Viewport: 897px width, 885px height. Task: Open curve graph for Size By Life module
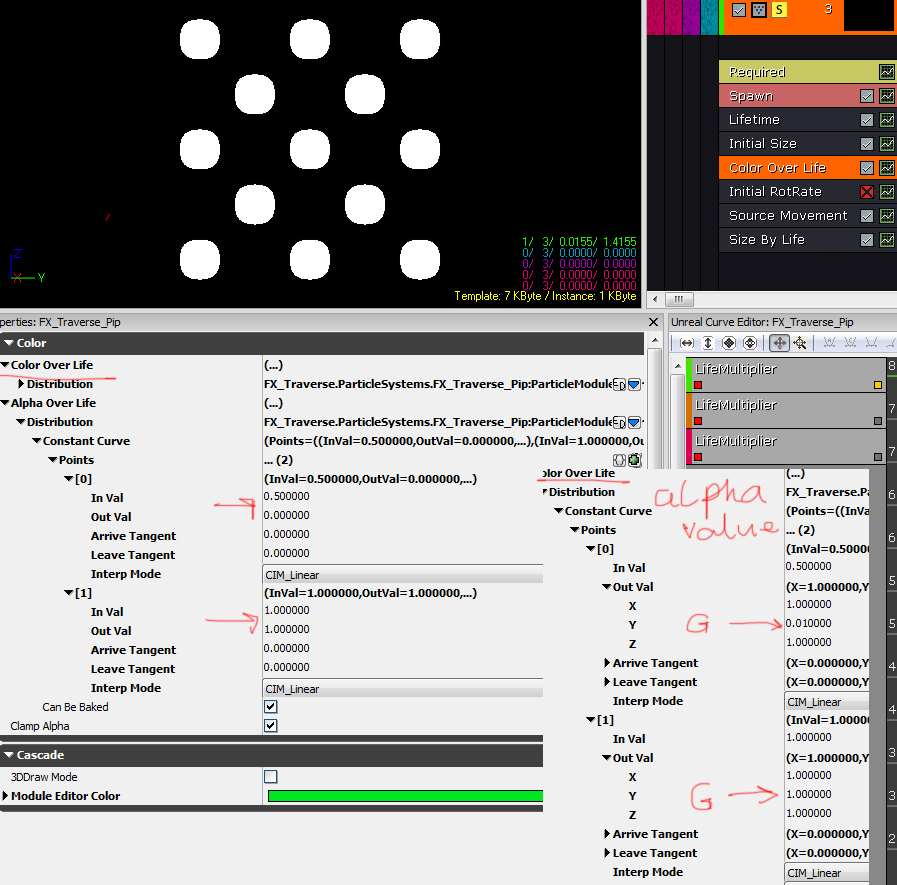887,240
